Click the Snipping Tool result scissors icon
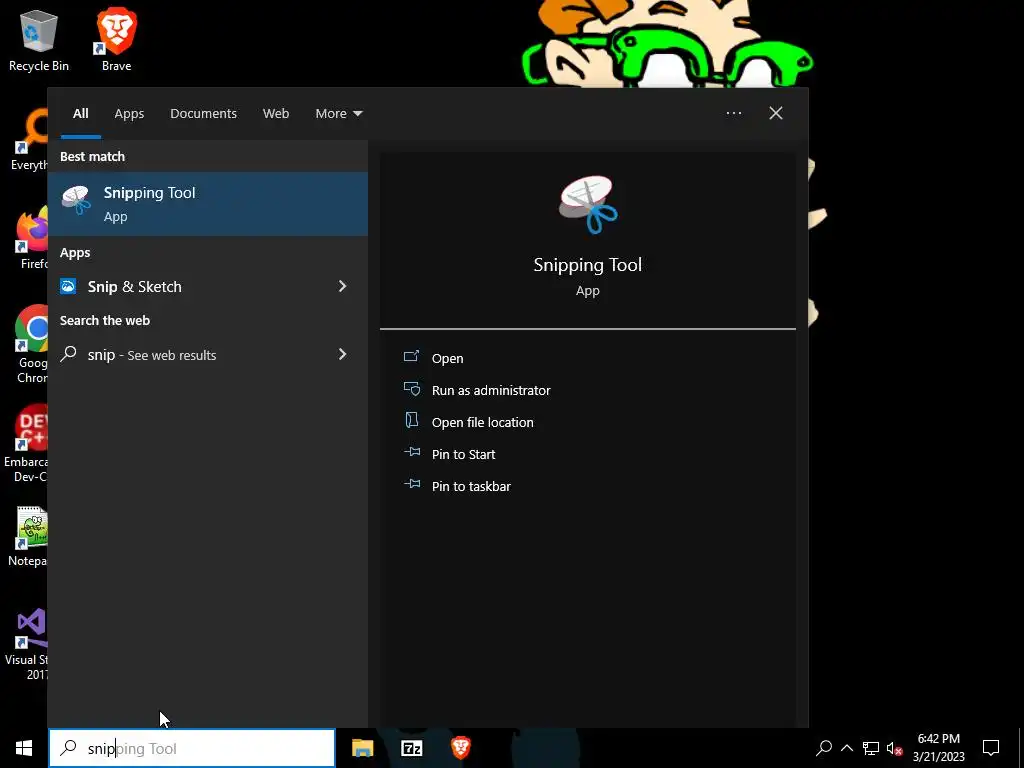Screen dimensions: 1024x768 coord(76,199)
